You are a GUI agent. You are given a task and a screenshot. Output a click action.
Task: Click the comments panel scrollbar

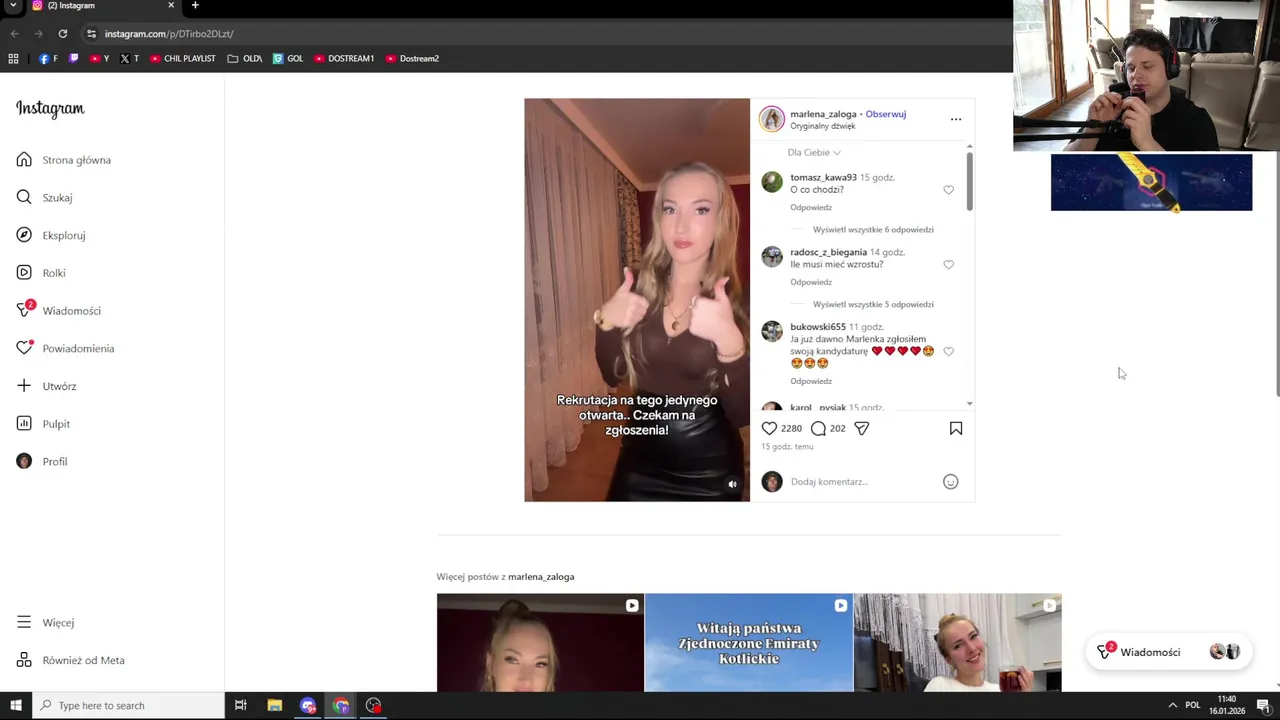pos(969,180)
